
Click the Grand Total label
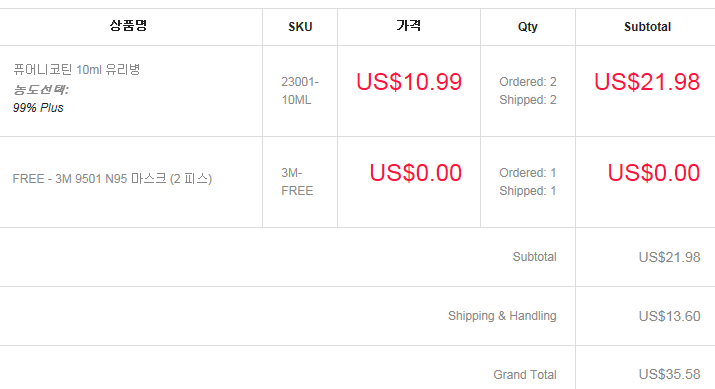(x=525, y=375)
